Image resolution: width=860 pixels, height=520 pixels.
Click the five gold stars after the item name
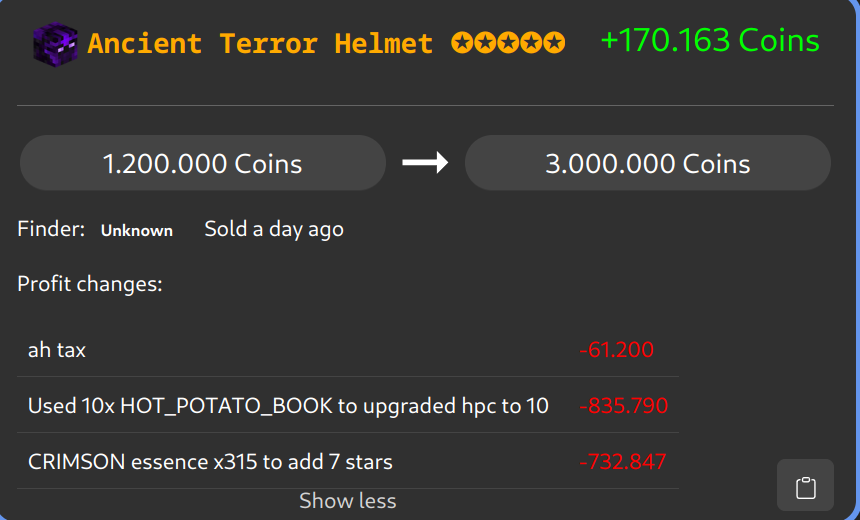[508, 44]
